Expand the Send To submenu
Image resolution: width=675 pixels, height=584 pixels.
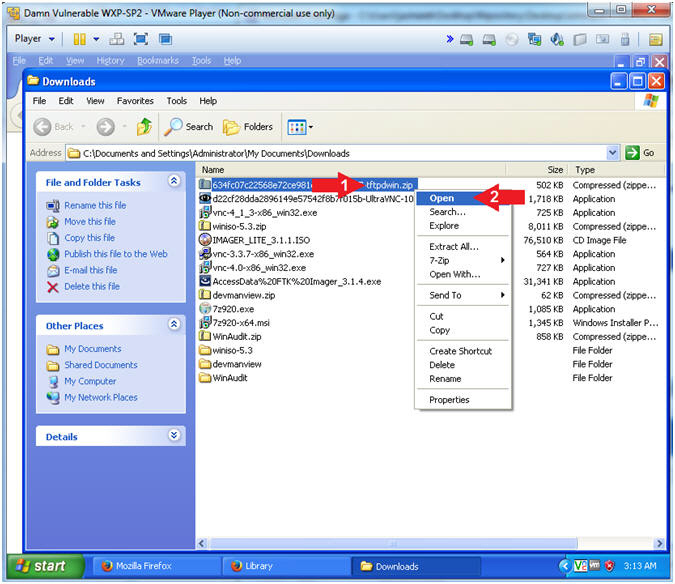pos(463,295)
